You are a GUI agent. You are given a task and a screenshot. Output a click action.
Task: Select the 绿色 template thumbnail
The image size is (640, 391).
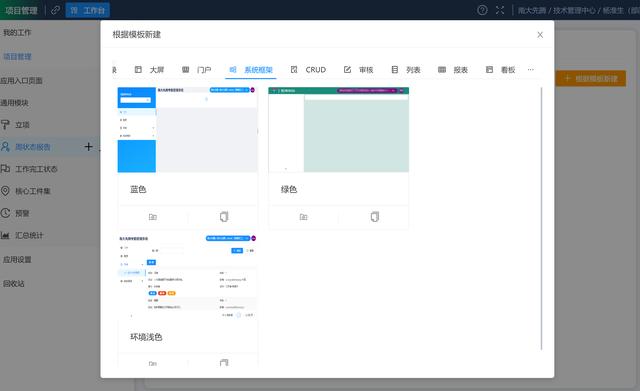(338, 129)
